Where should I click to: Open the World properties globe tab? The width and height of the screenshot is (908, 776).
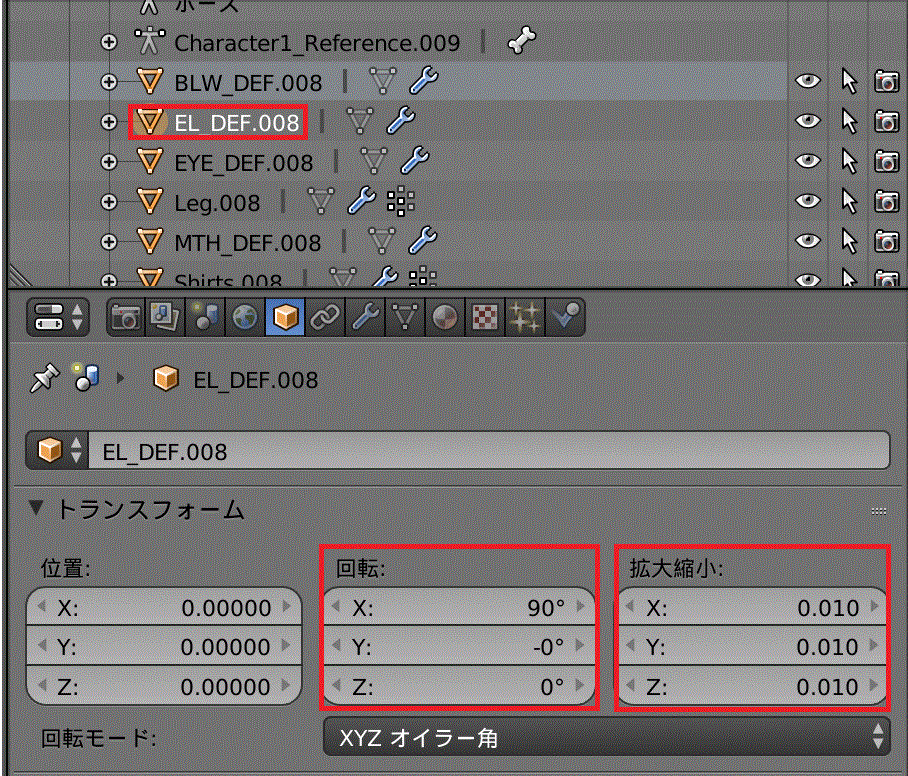click(x=245, y=318)
